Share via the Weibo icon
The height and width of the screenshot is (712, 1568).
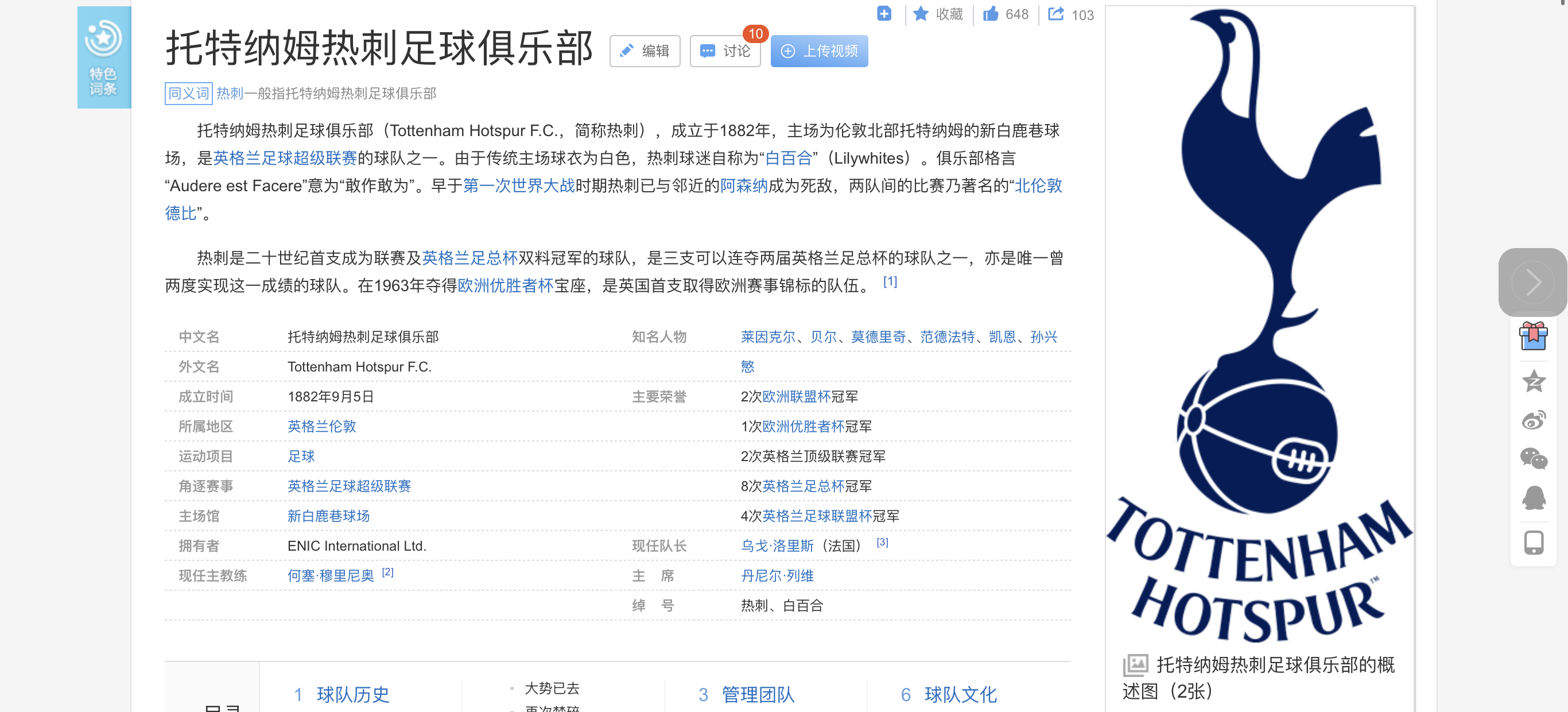[1534, 420]
